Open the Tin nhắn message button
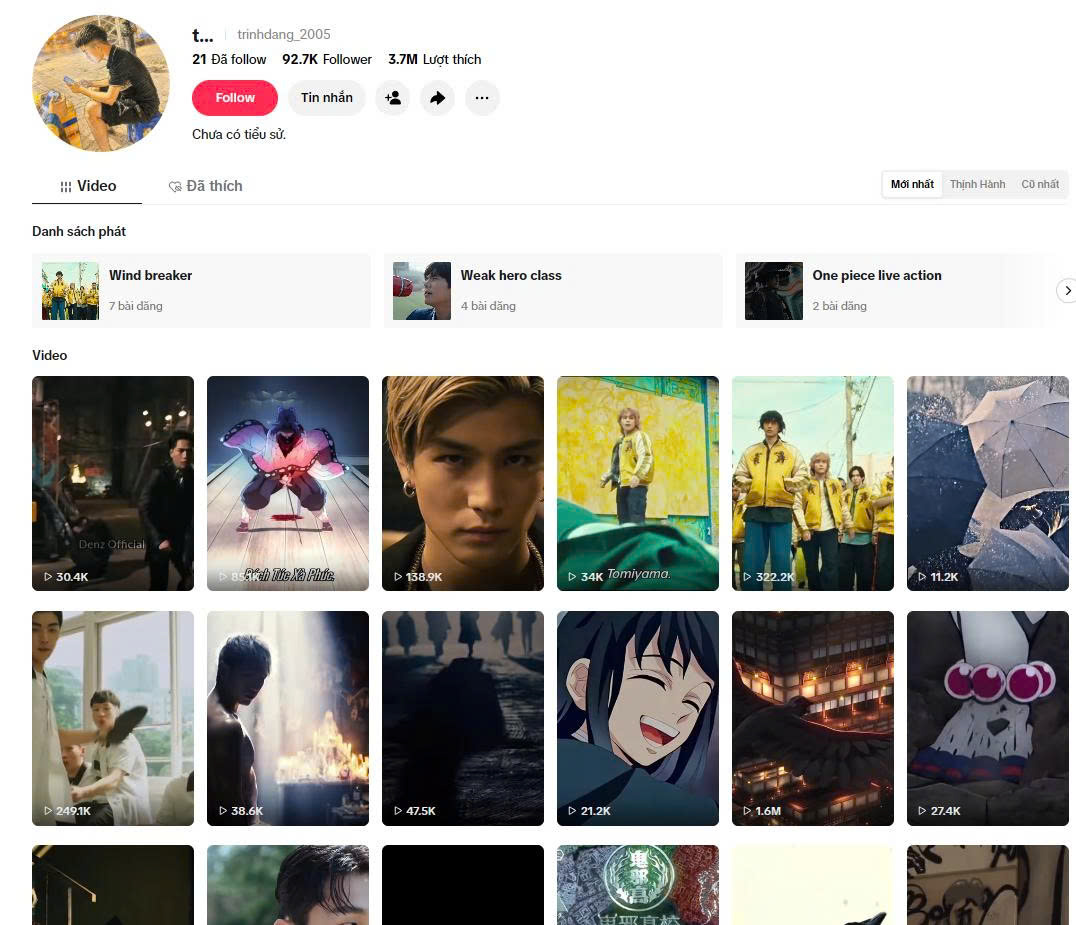The height and width of the screenshot is (925, 1076). (x=327, y=98)
